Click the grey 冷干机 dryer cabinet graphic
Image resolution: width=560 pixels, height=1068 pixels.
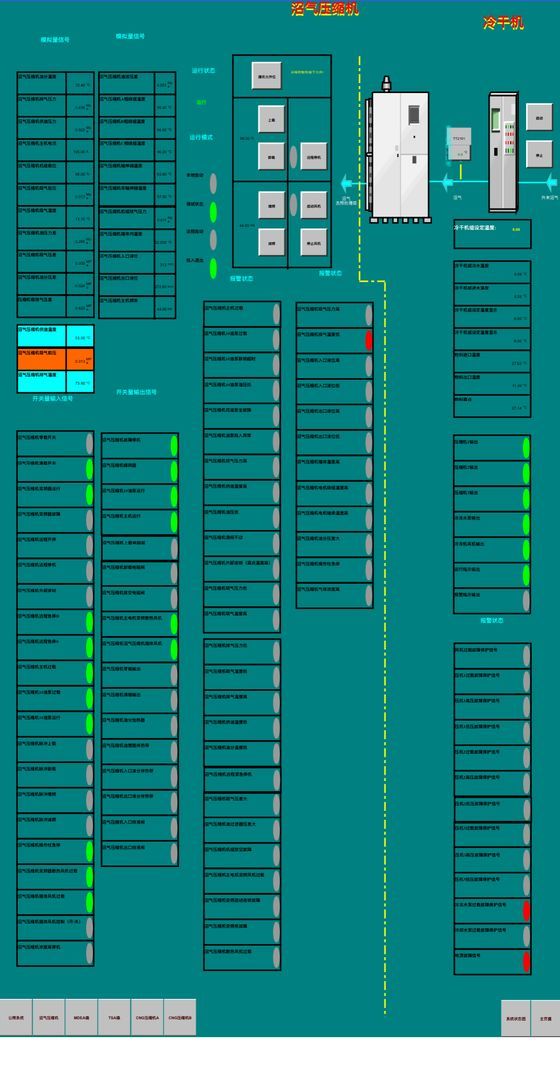503,153
